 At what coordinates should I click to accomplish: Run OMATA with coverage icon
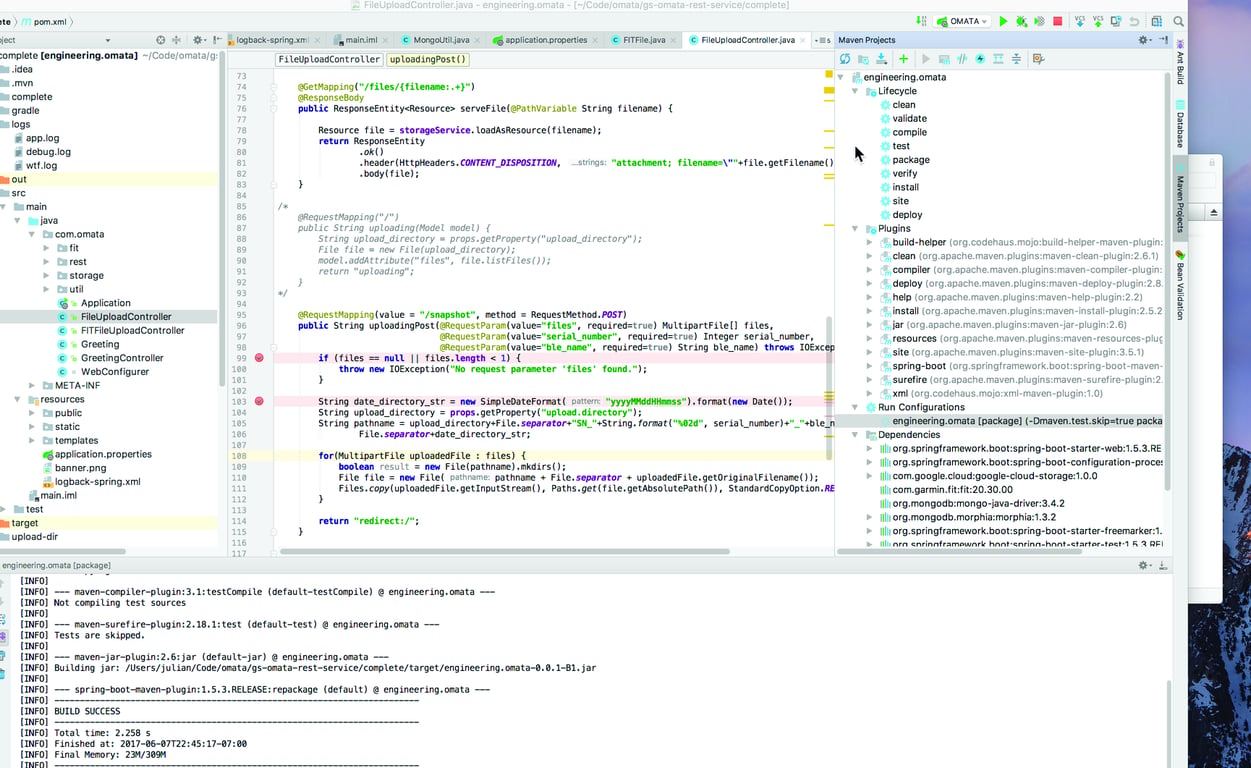point(1039,21)
